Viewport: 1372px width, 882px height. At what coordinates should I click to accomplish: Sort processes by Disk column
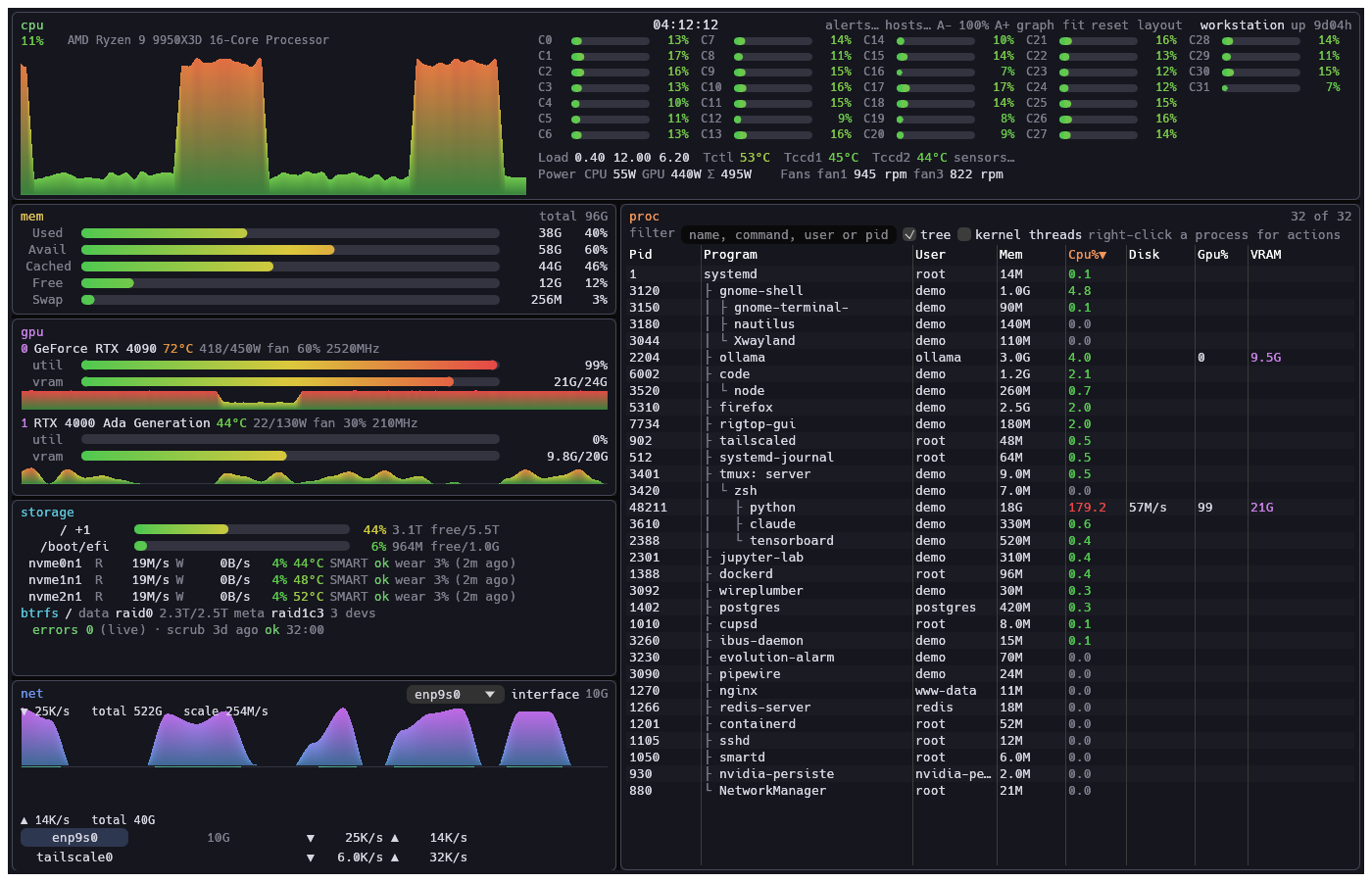pyautogui.click(x=1144, y=255)
